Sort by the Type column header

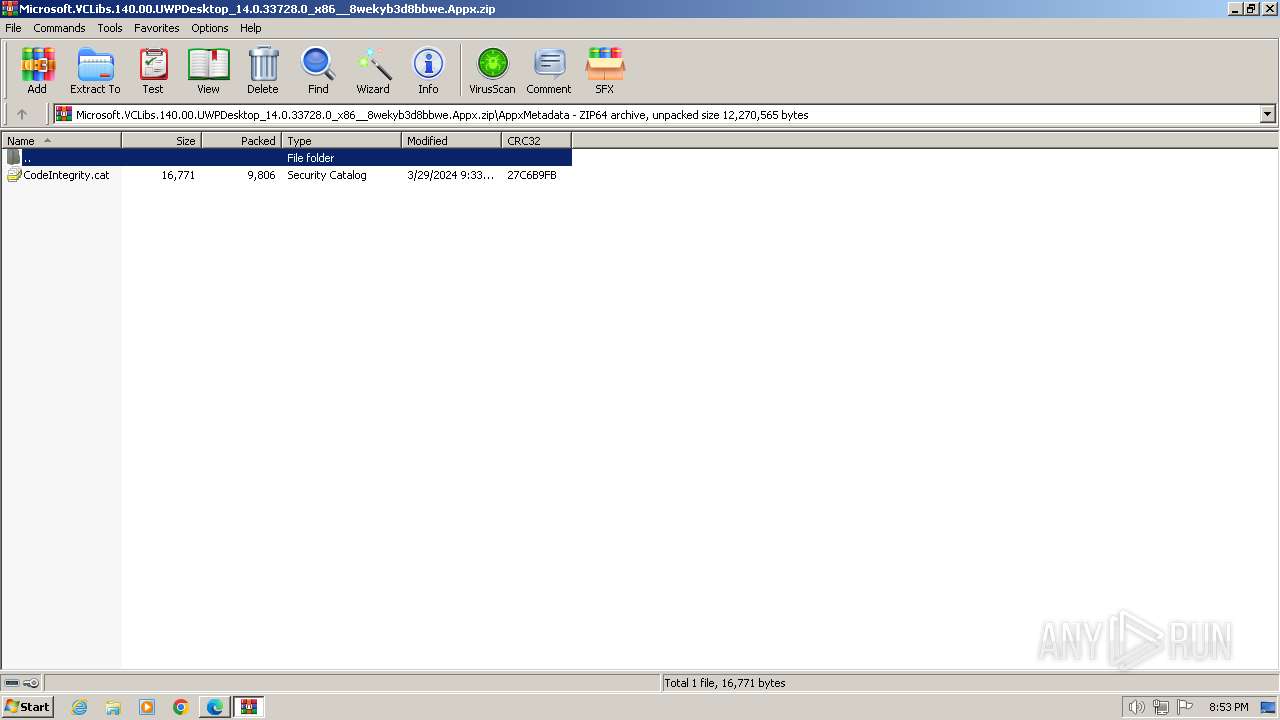[x=341, y=141]
